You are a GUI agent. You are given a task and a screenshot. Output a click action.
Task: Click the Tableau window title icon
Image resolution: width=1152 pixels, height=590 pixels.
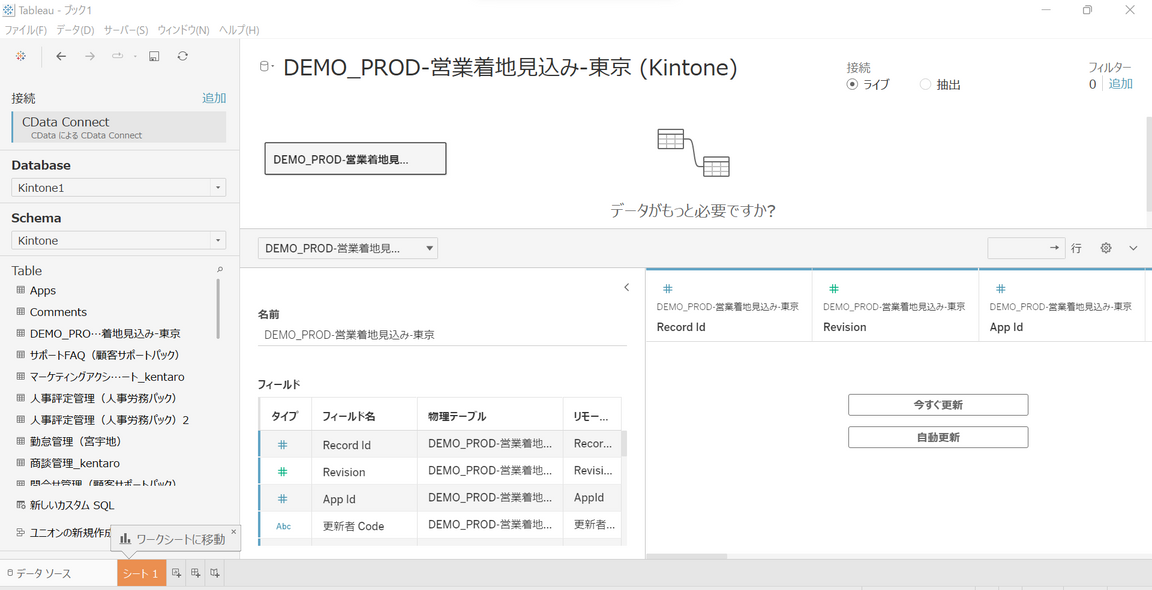[9, 10]
